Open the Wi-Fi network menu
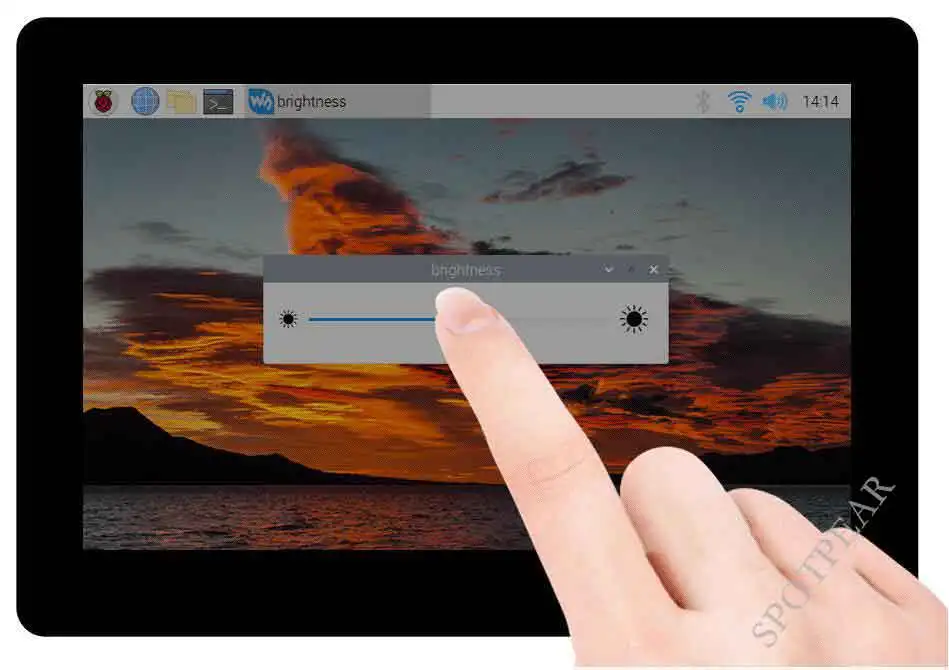The width and height of the screenshot is (949, 670). tap(739, 101)
